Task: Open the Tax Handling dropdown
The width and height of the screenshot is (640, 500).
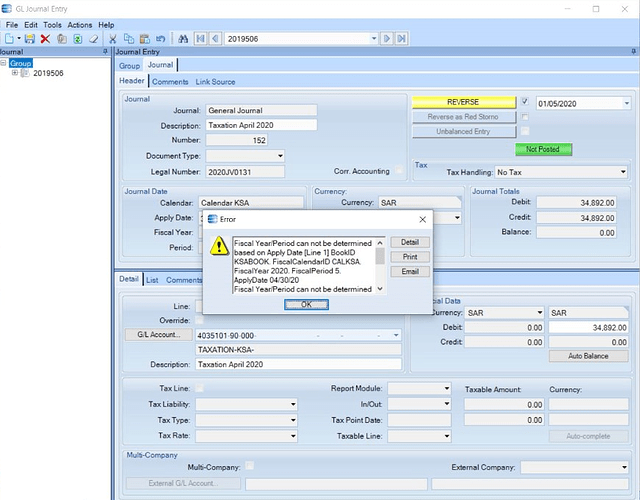Action: pyautogui.click(x=623, y=172)
